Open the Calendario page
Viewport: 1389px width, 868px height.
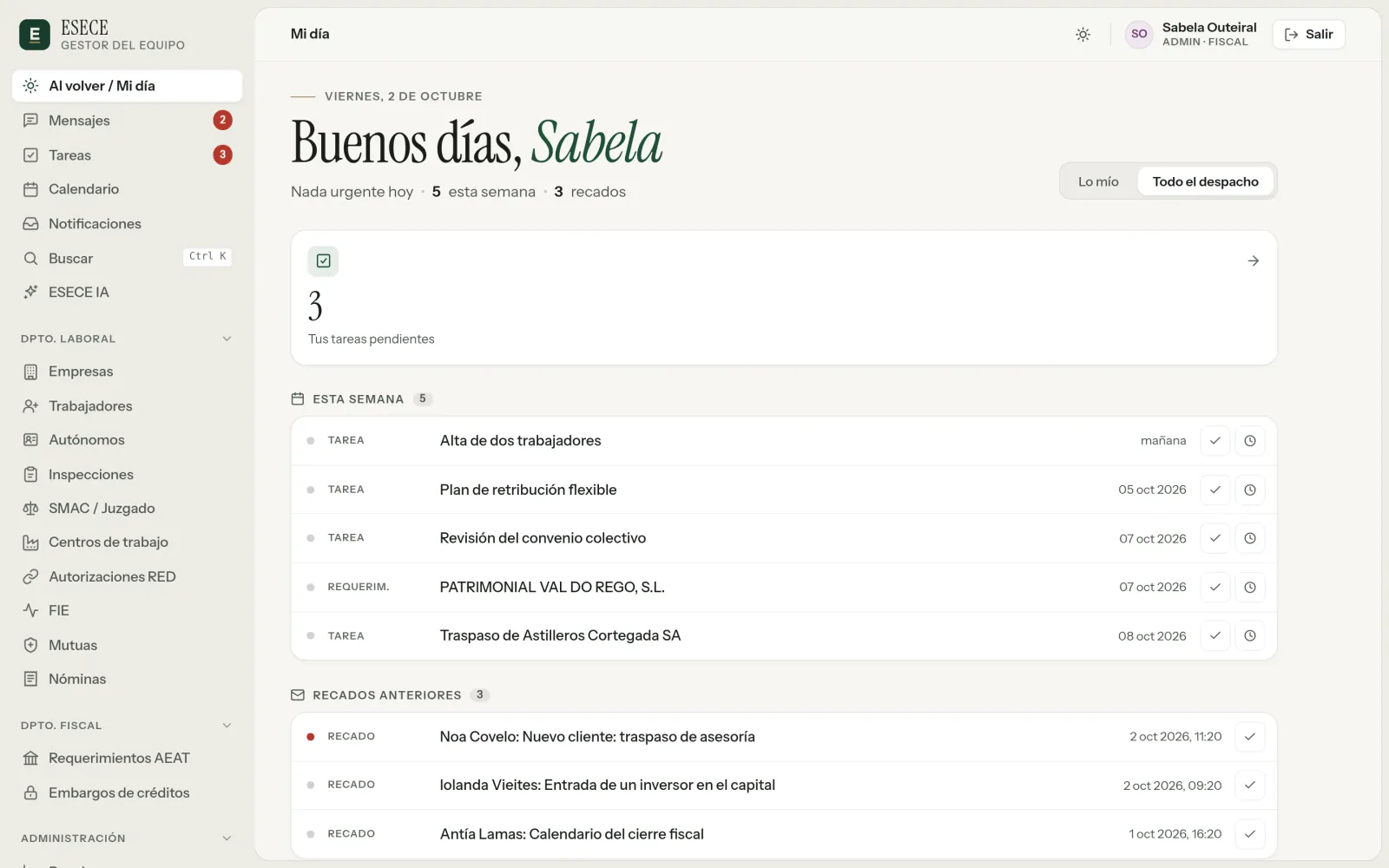click(x=127, y=189)
